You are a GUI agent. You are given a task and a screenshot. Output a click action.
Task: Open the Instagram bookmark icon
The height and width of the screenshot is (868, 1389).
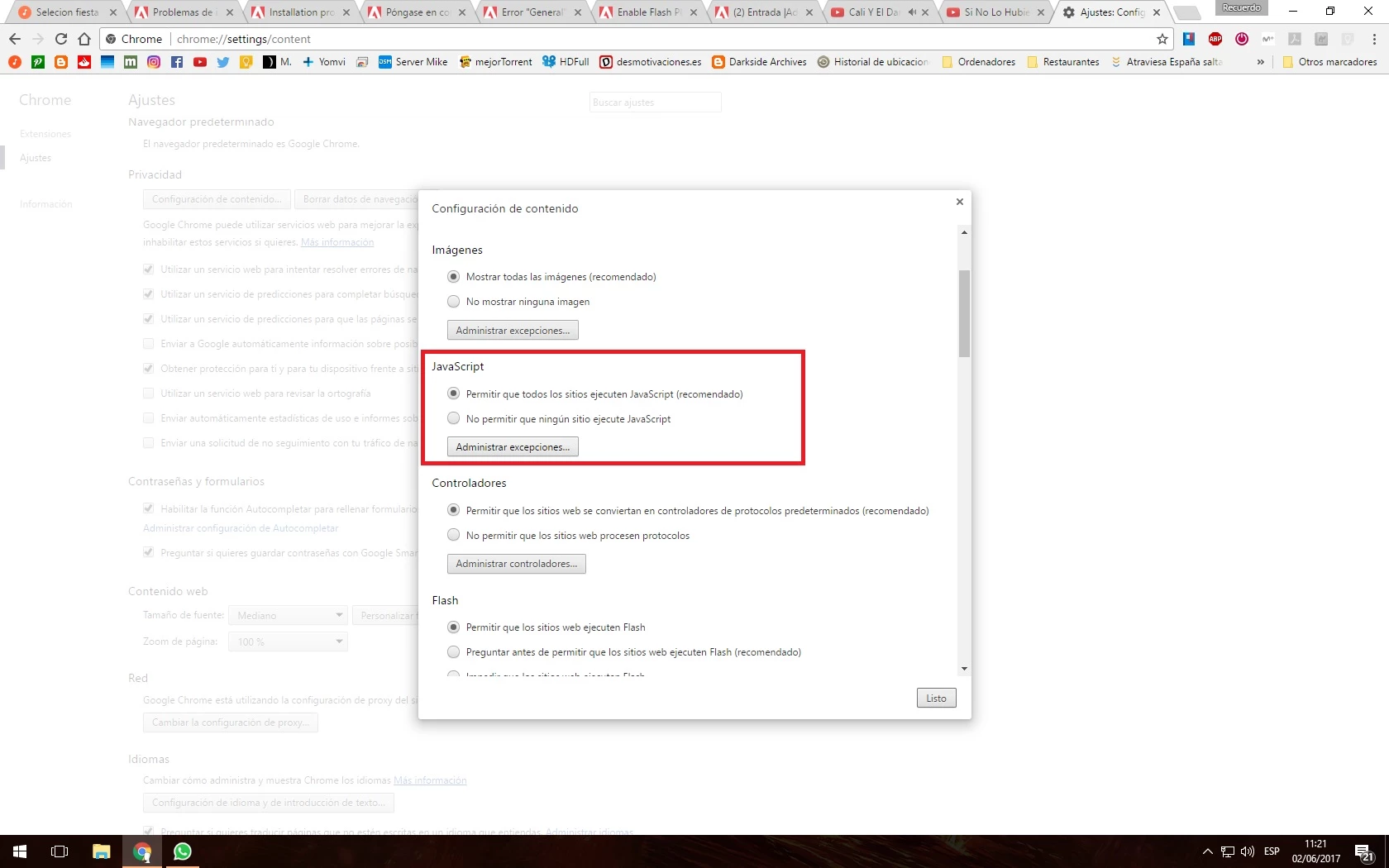click(x=154, y=62)
